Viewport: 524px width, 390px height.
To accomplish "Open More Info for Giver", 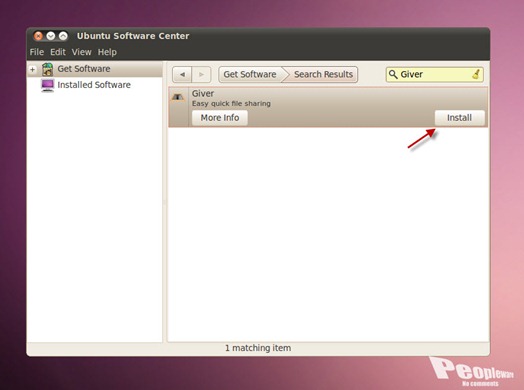I will pos(220,118).
